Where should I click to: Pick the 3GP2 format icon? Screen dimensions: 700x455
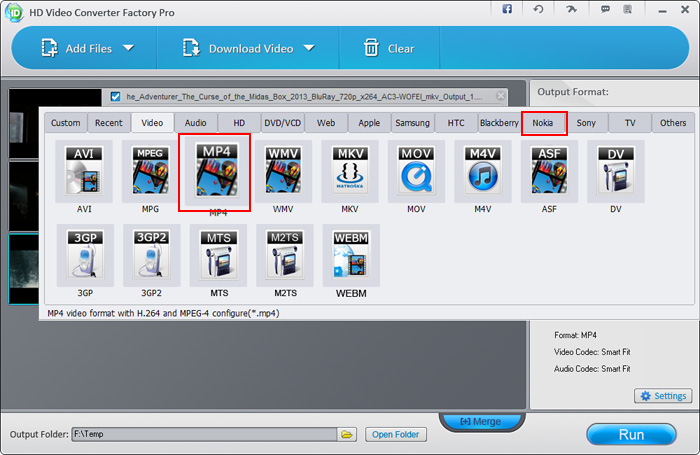pos(152,255)
